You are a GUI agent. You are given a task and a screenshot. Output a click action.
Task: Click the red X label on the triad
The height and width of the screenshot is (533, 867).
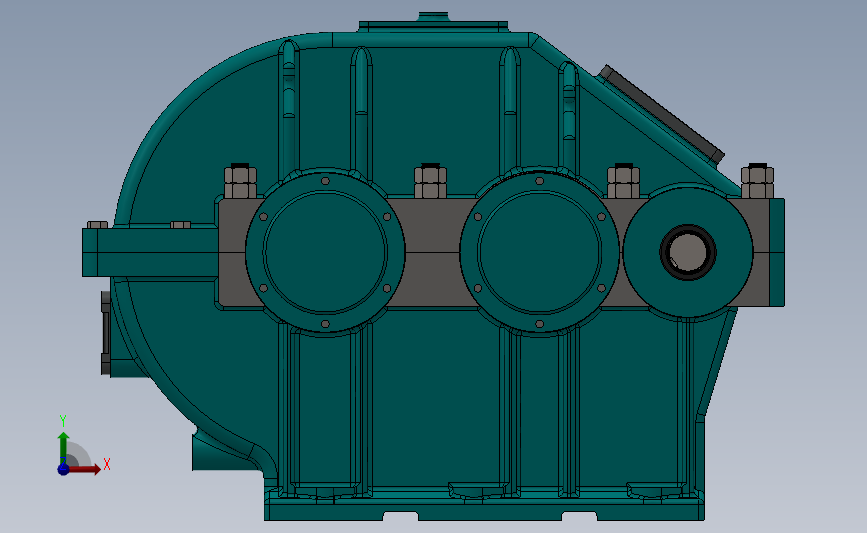107,464
